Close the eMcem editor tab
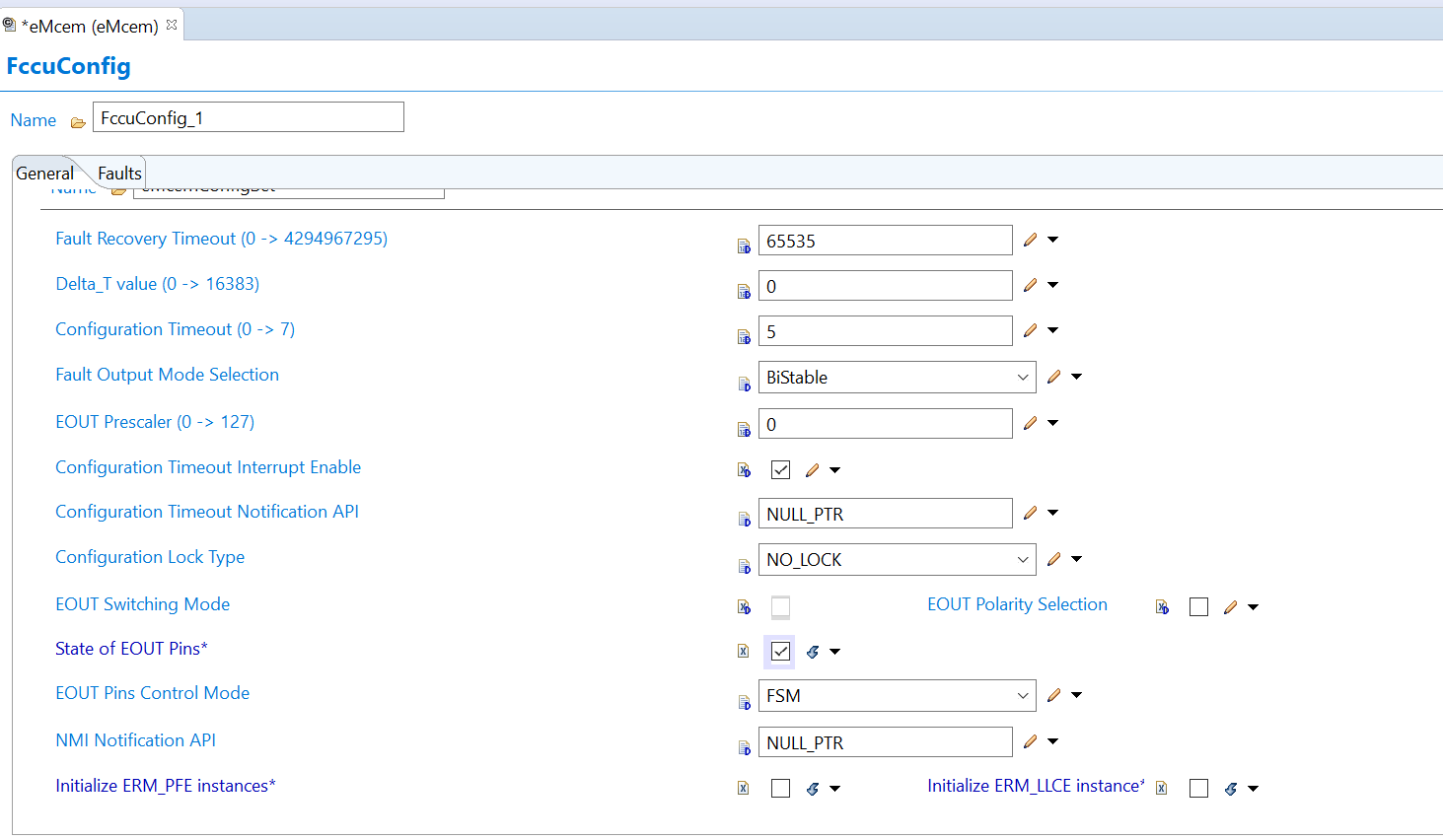Screen dimensions: 1443x840 172,25
